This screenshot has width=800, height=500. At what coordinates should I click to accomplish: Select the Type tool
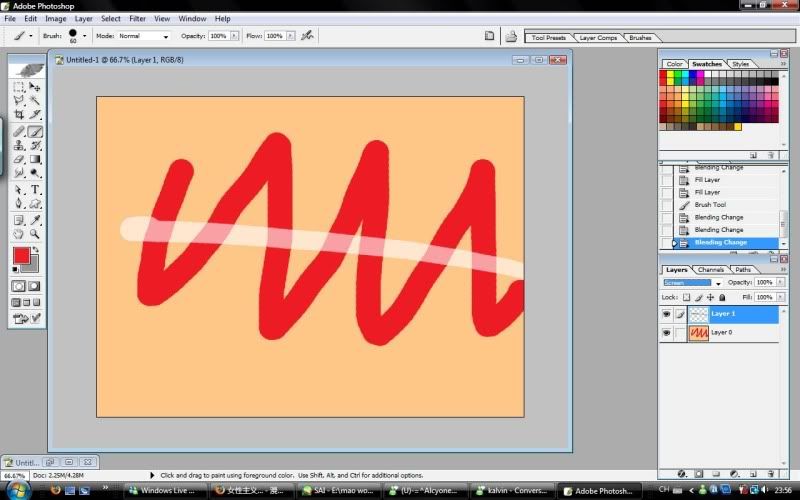click(36, 189)
